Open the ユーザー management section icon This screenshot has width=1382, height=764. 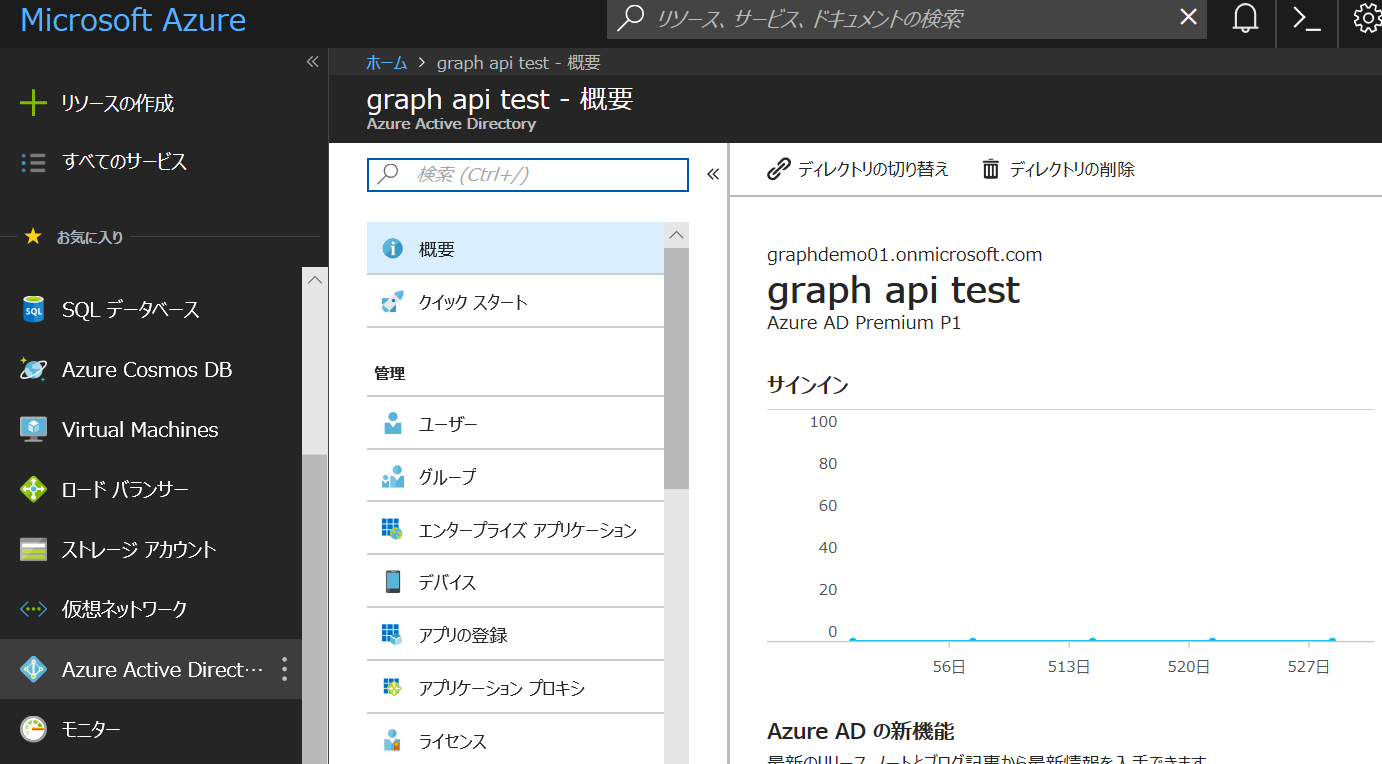(x=394, y=423)
